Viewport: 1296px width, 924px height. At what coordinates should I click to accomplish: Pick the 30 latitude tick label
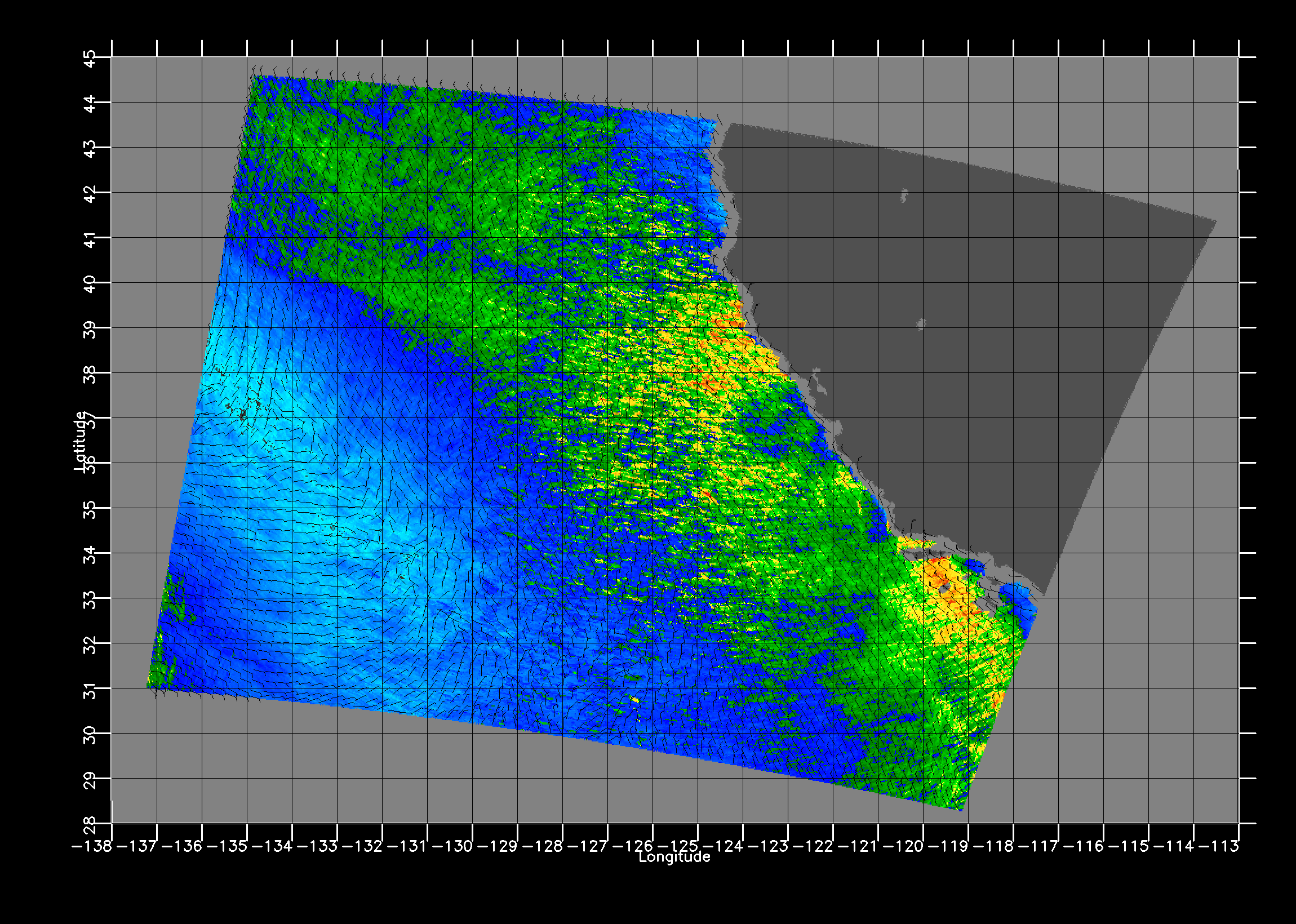90,735
